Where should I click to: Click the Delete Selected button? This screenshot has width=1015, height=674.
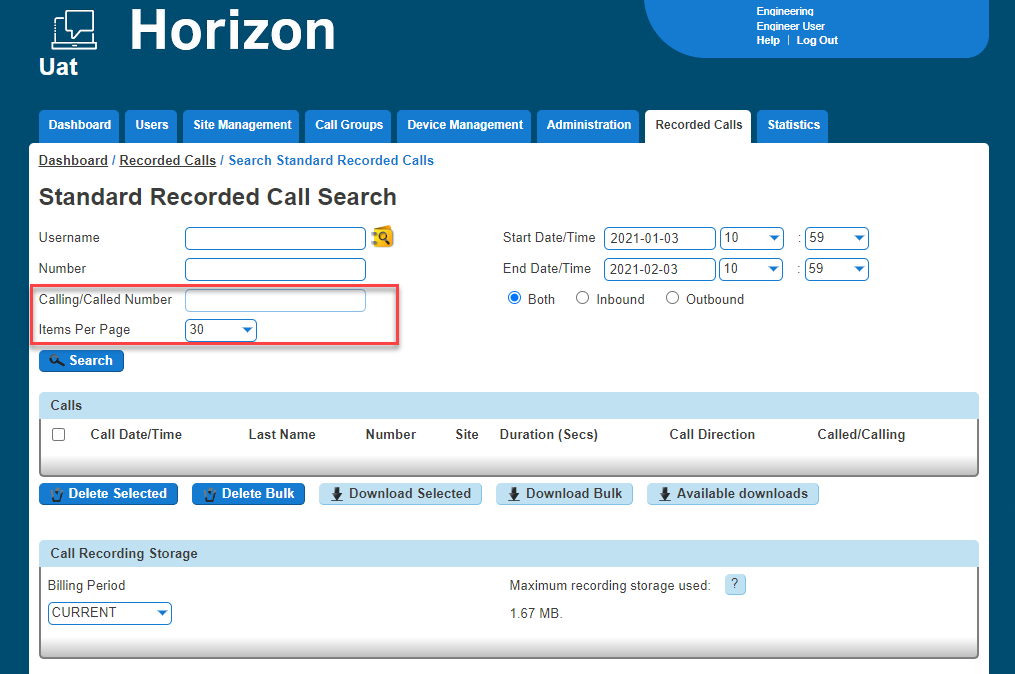[109, 494]
